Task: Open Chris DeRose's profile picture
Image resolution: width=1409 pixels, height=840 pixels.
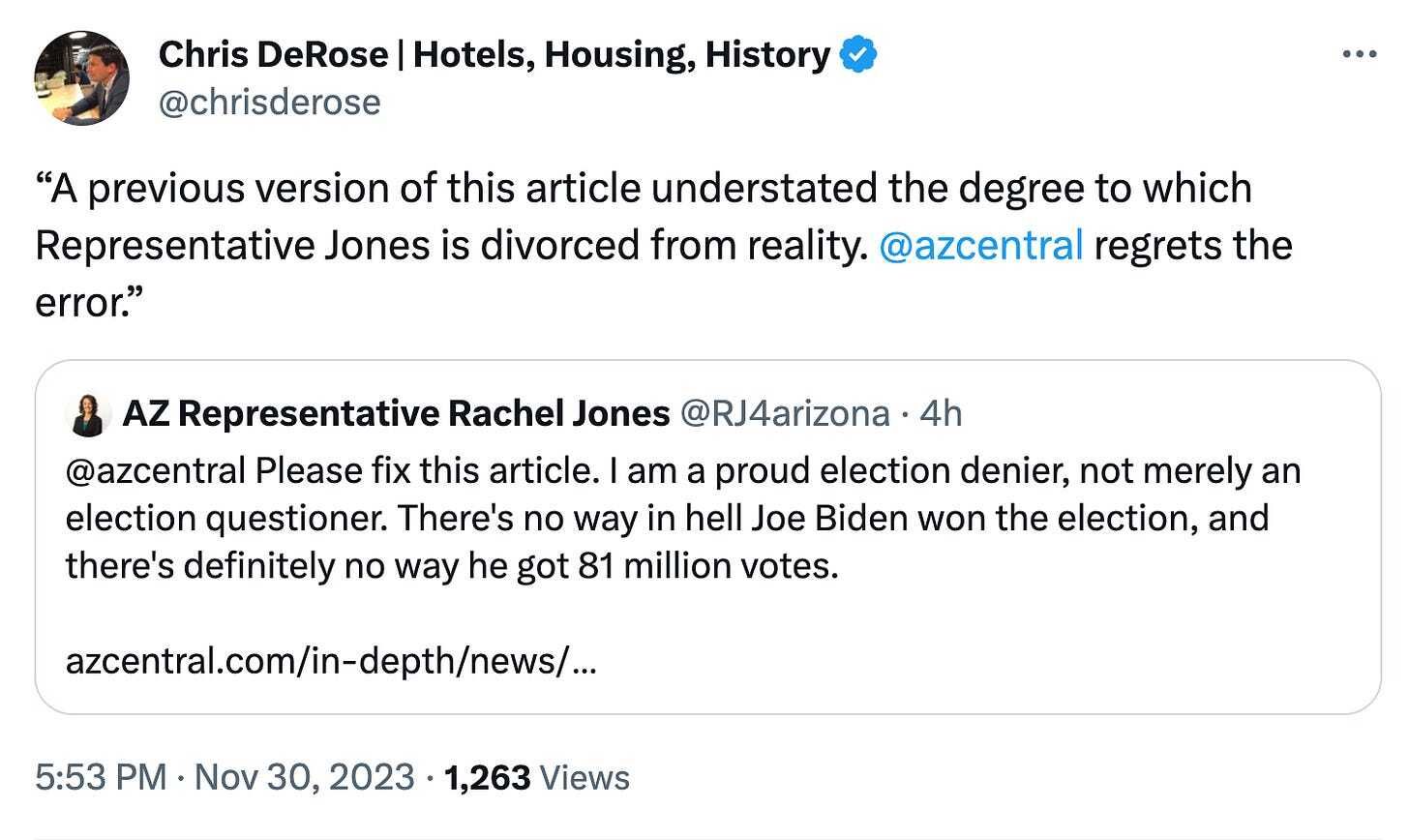Action: pyautogui.click(x=81, y=78)
